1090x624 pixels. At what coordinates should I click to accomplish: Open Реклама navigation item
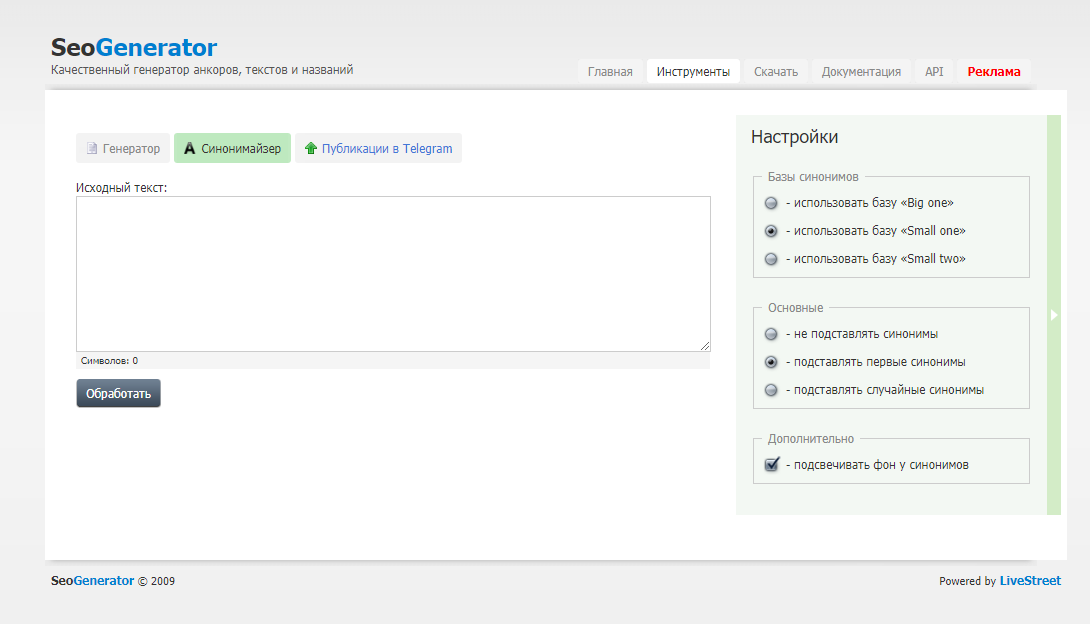(x=994, y=72)
